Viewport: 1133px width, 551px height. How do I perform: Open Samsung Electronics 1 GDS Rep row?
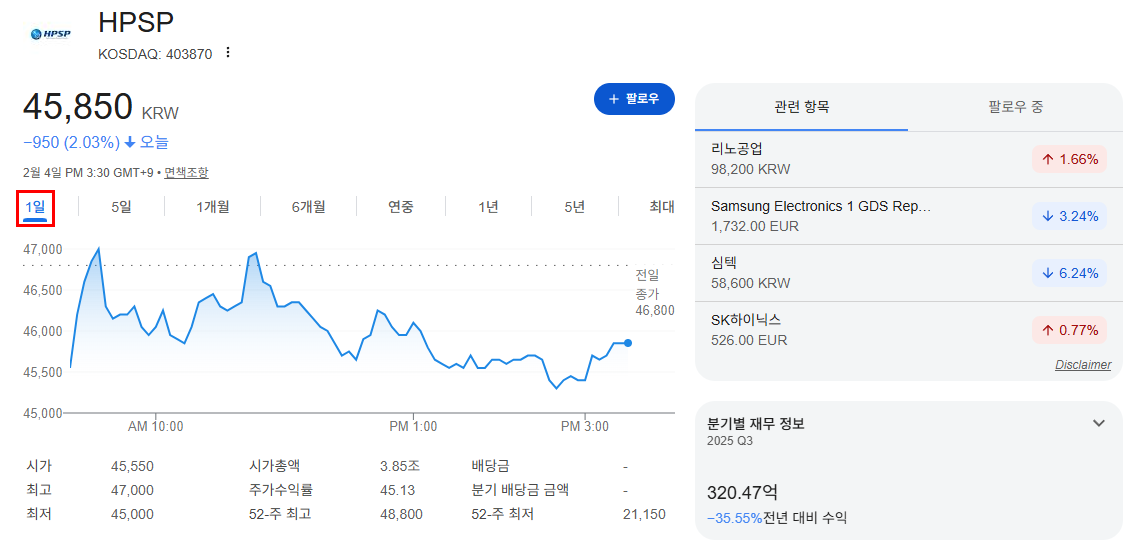(908, 216)
